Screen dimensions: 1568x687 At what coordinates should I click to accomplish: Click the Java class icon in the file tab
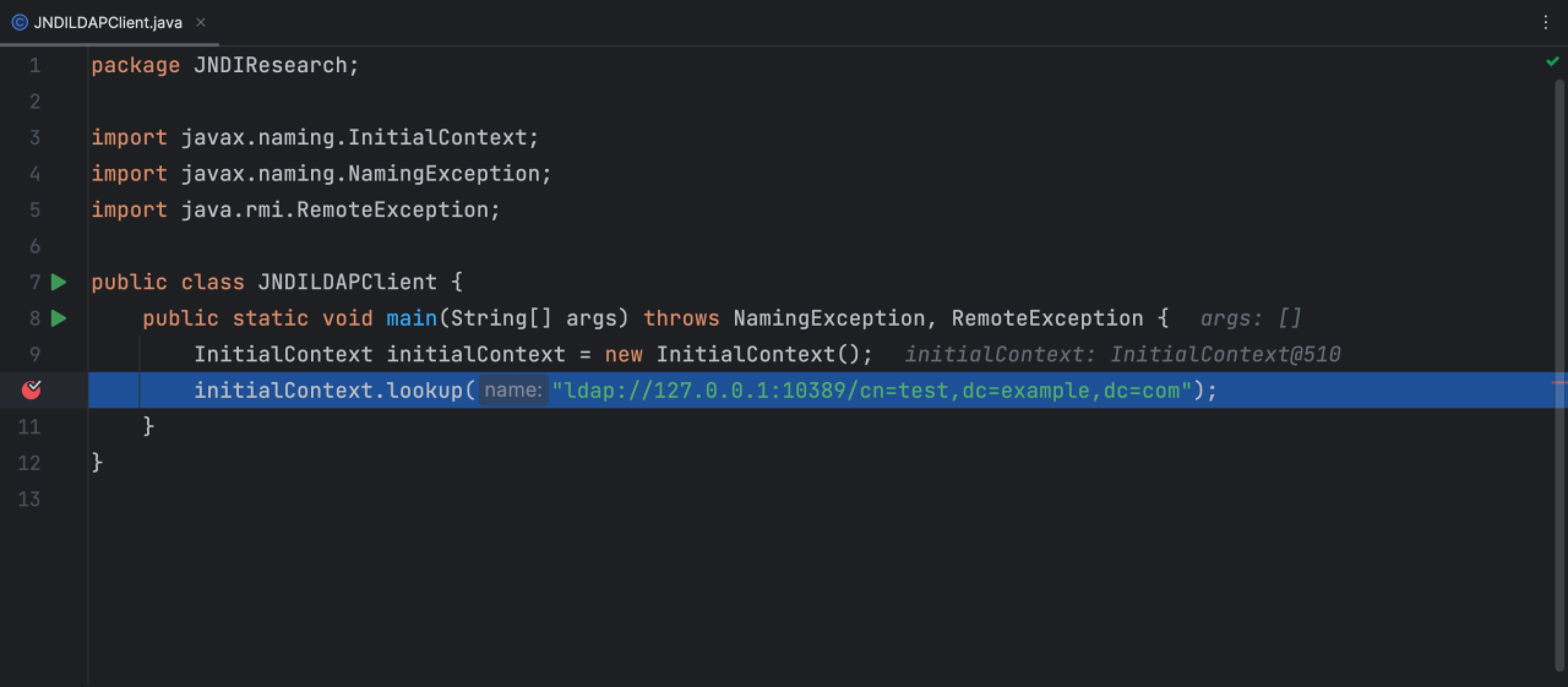coord(20,23)
